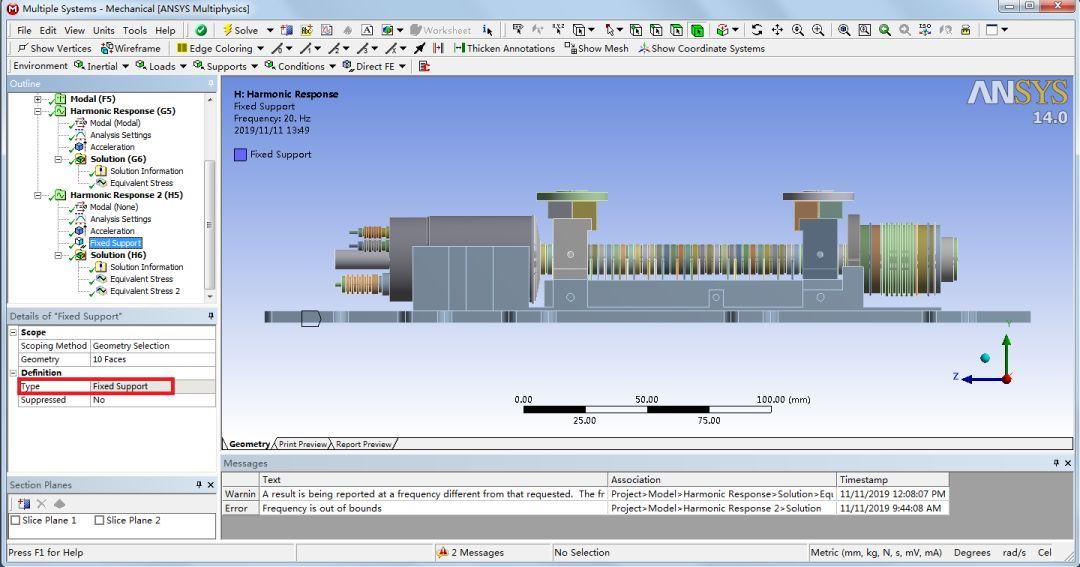Collapse the Solution (G6) node
Viewport: 1080px width, 567px height.
pyautogui.click(x=59, y=159)
